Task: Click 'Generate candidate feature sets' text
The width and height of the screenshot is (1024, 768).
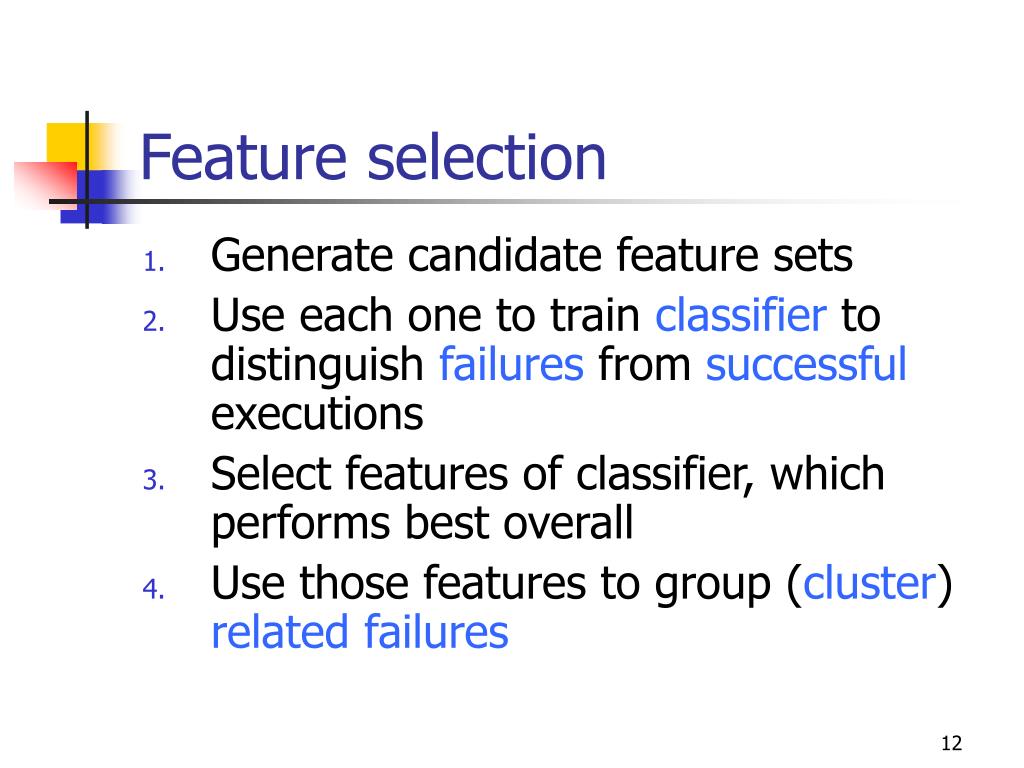Action: click(532, 255)
